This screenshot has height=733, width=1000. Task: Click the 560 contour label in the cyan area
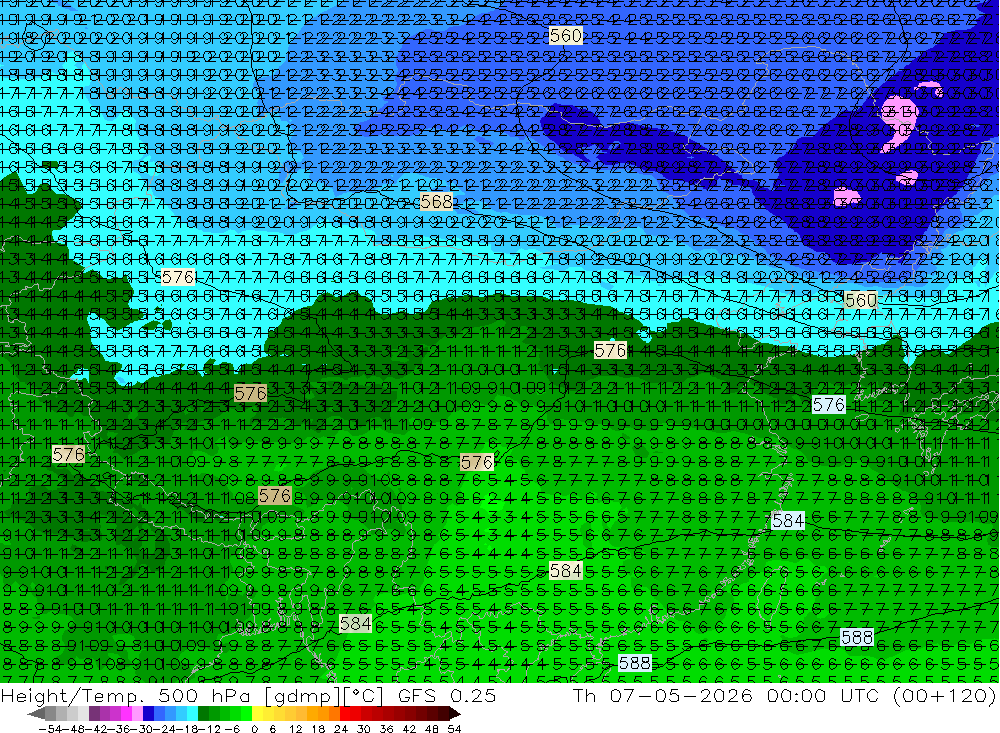click(860, 300)
